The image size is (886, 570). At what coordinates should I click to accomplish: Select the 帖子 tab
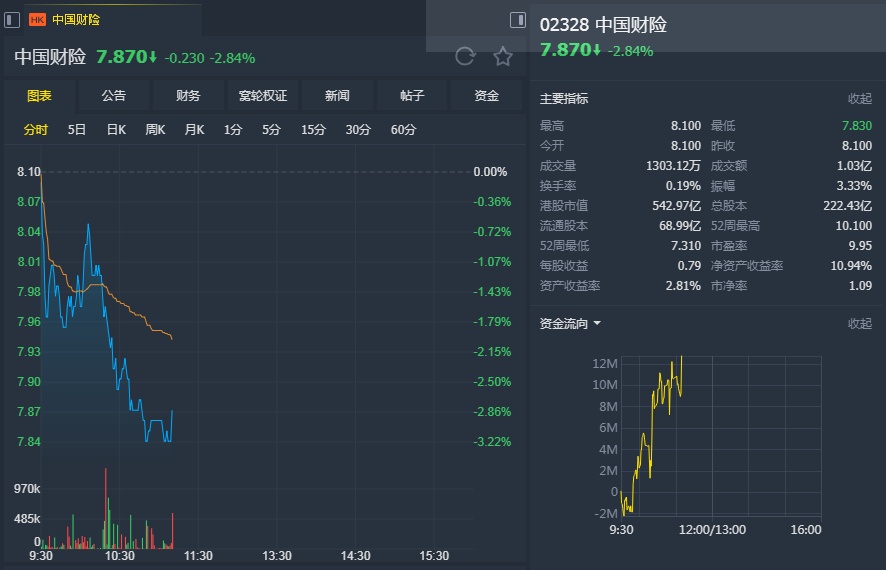point(412,96)
